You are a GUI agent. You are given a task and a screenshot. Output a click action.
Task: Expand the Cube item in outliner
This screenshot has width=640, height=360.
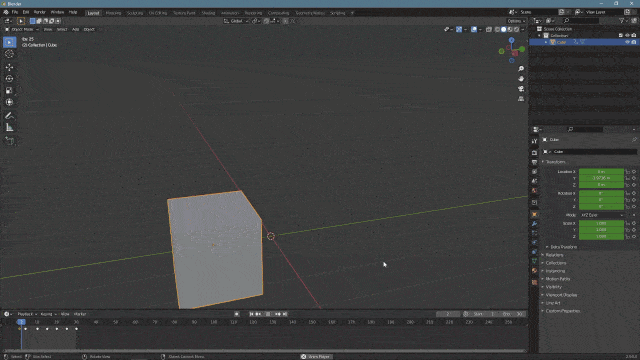[x=546, y=42]
